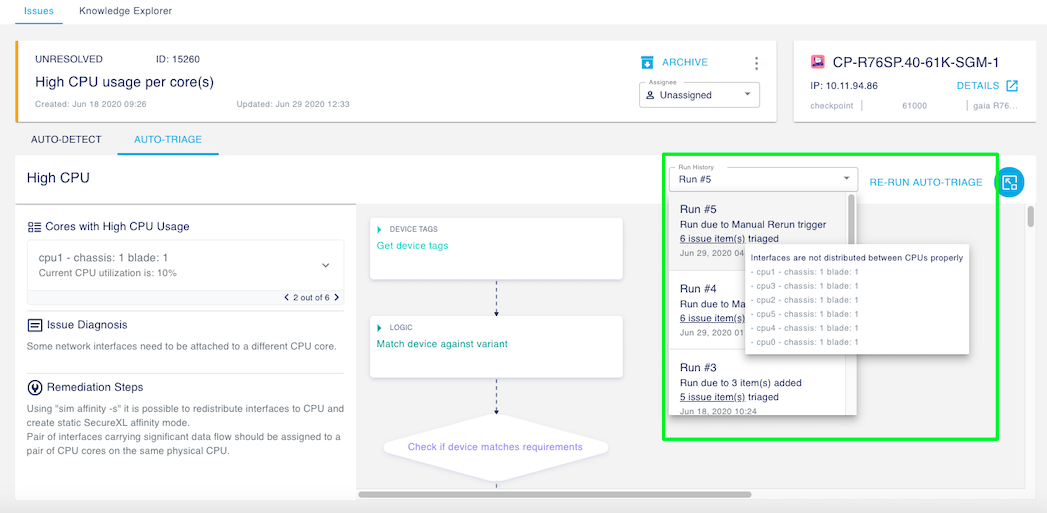Click the blue expand fullscreen button
Viewport: 1047px width, 513px height.
click(x=1009, y=182)
